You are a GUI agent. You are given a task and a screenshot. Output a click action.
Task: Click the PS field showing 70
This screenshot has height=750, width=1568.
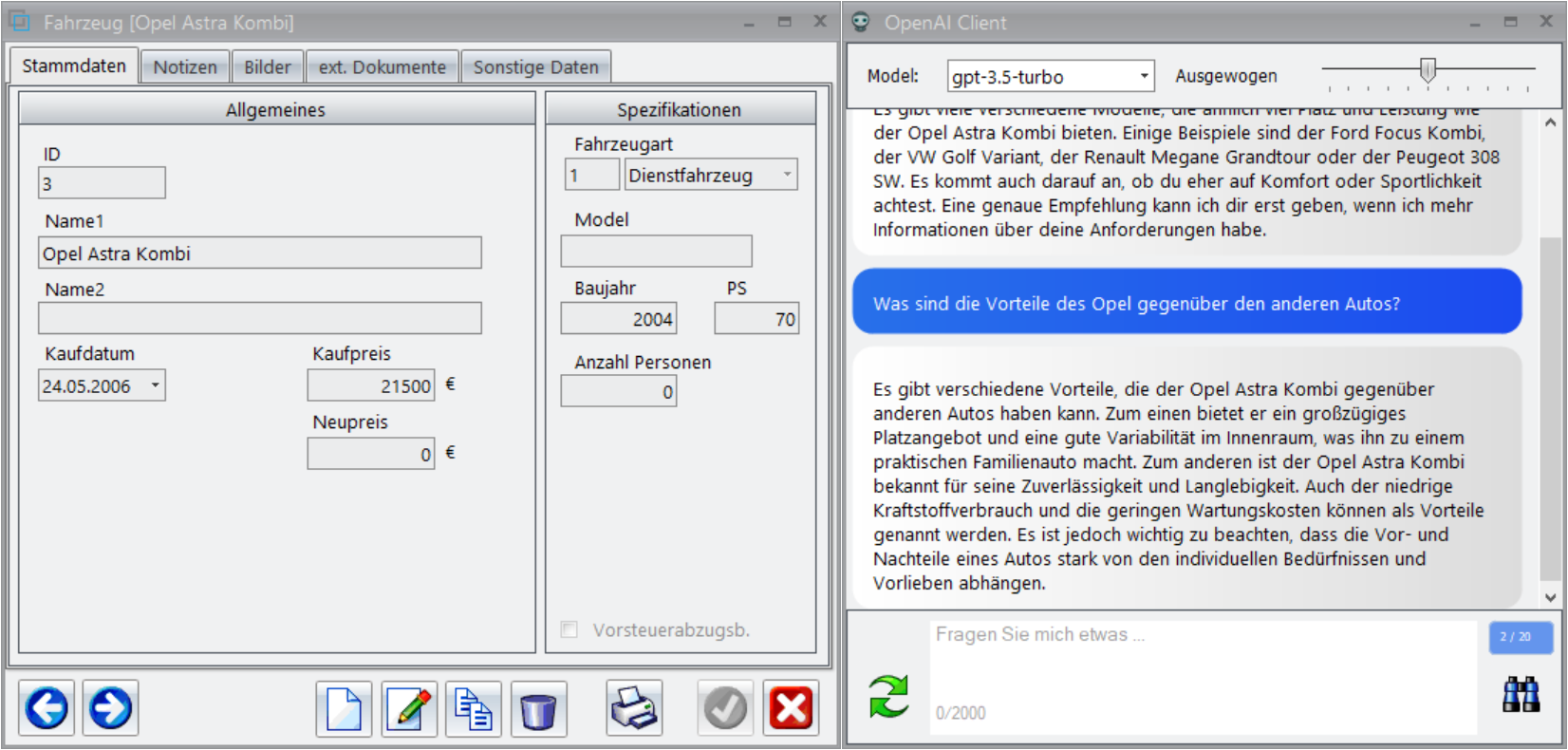click(x=756, y=319)
